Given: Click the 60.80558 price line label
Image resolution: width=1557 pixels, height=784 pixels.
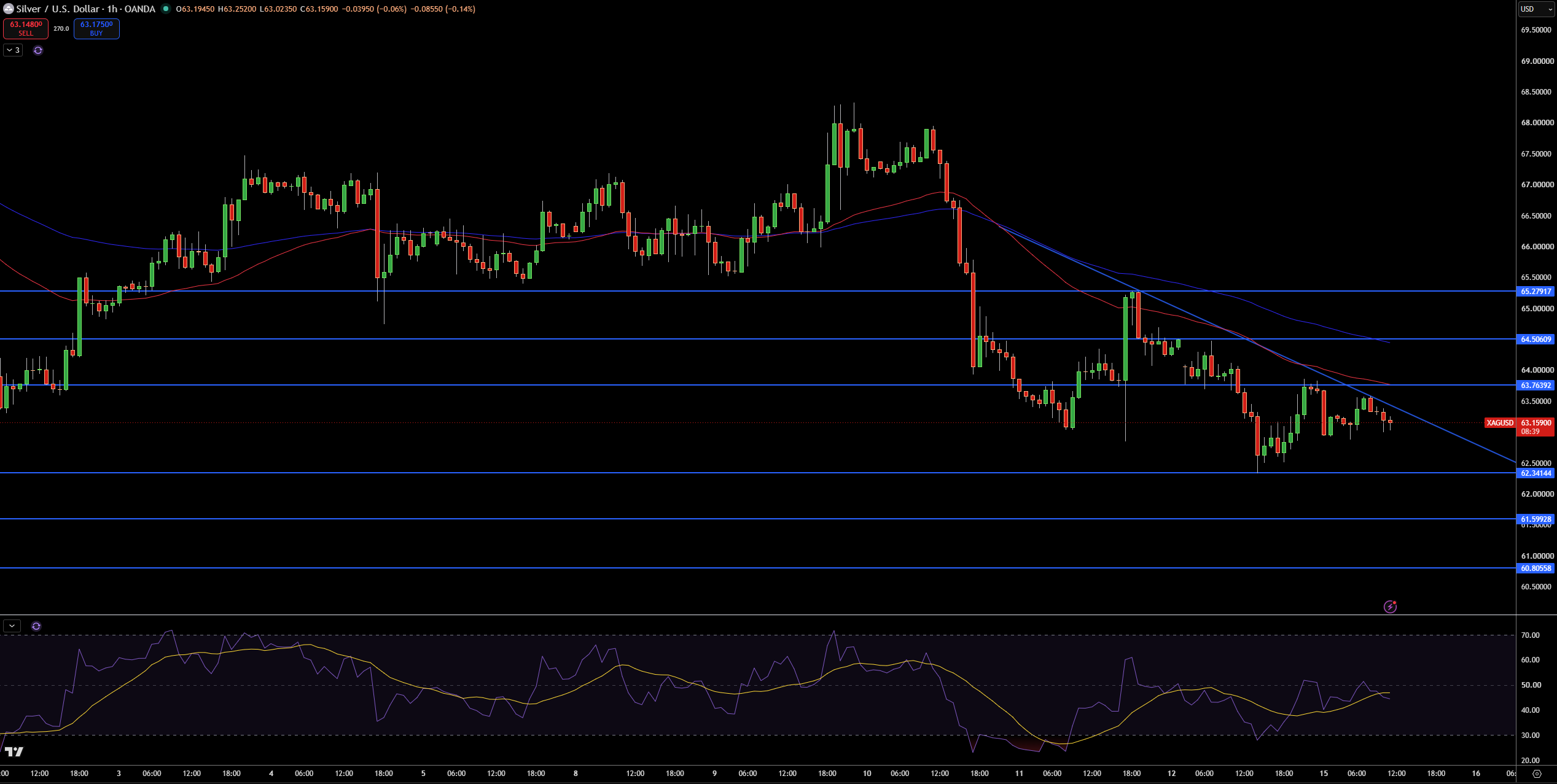Looking at the screenshot, I should [x=1536, y=569].
